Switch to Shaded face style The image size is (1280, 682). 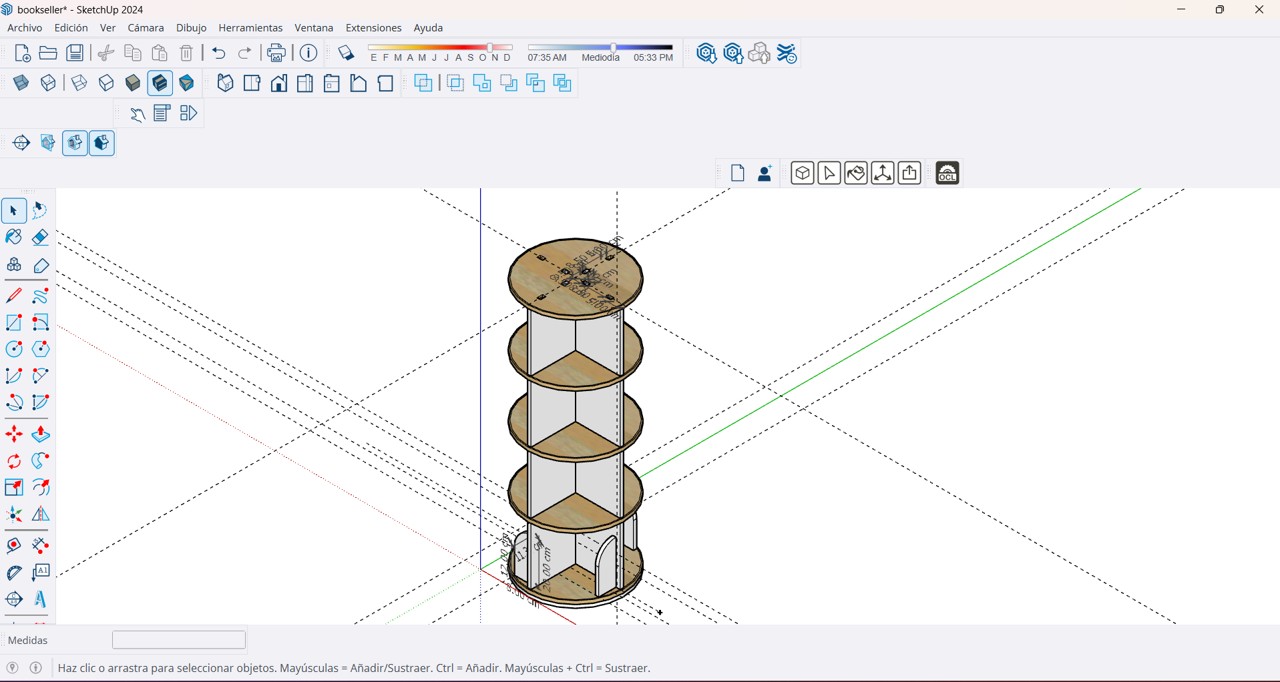pos(133,83)
